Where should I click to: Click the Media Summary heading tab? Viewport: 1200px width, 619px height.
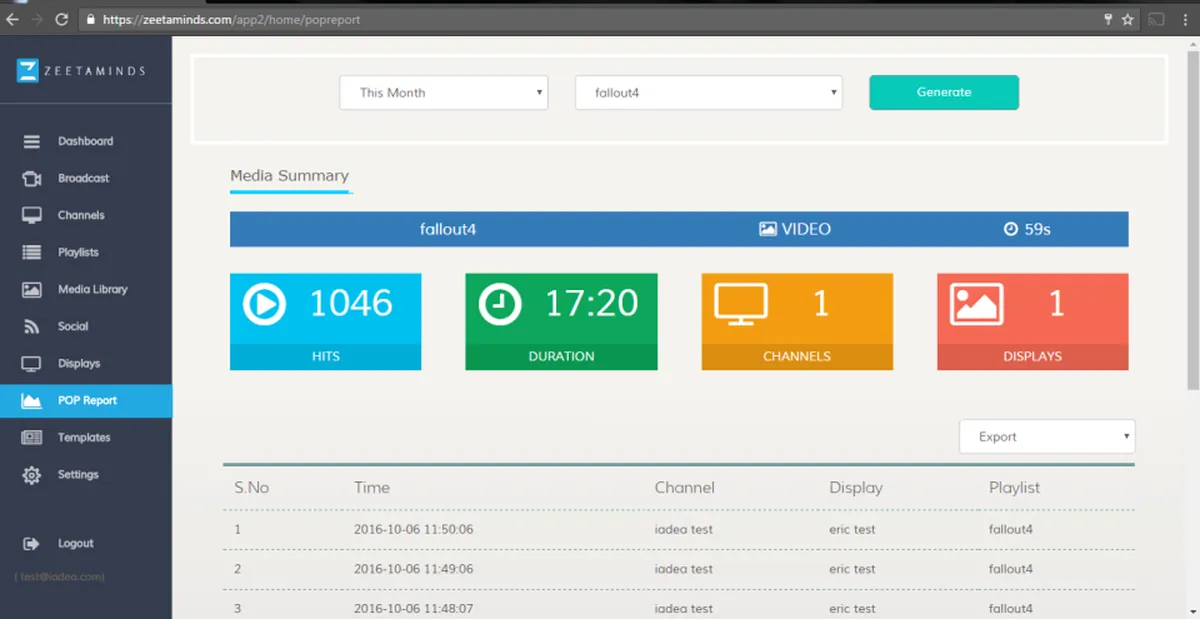coord(289,176)
